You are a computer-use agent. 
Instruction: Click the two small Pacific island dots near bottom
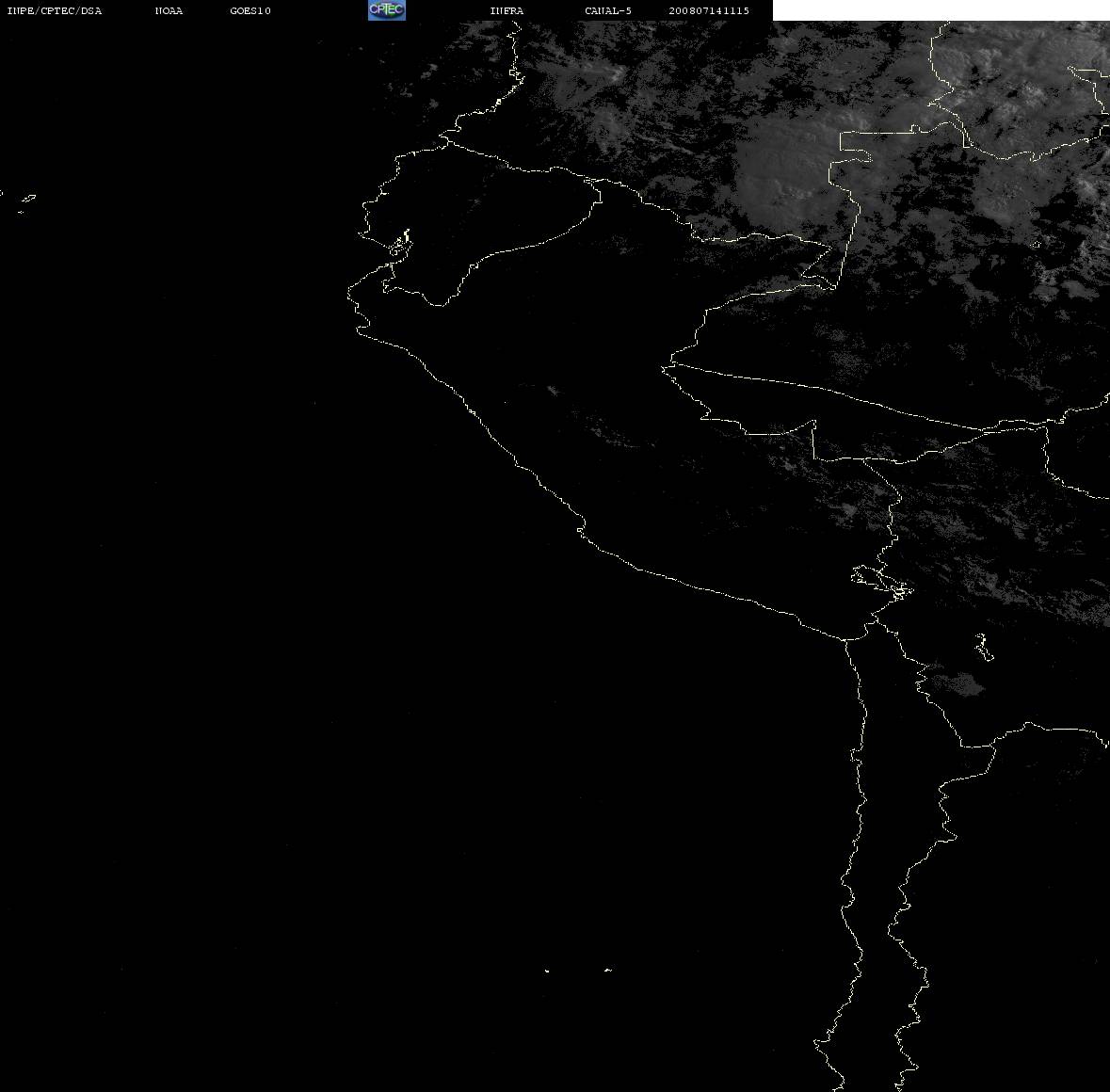[x=577, y=970]
